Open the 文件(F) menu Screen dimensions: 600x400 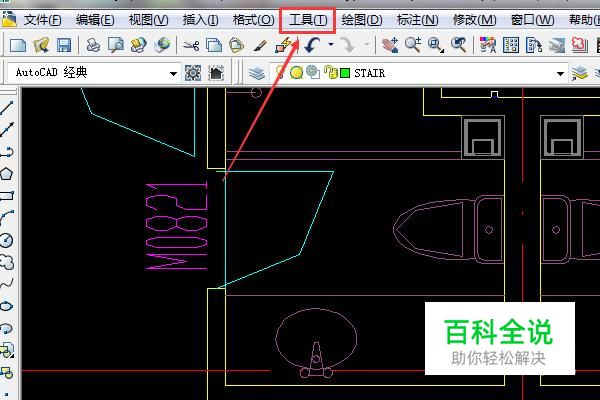click(x=42, y=20)
